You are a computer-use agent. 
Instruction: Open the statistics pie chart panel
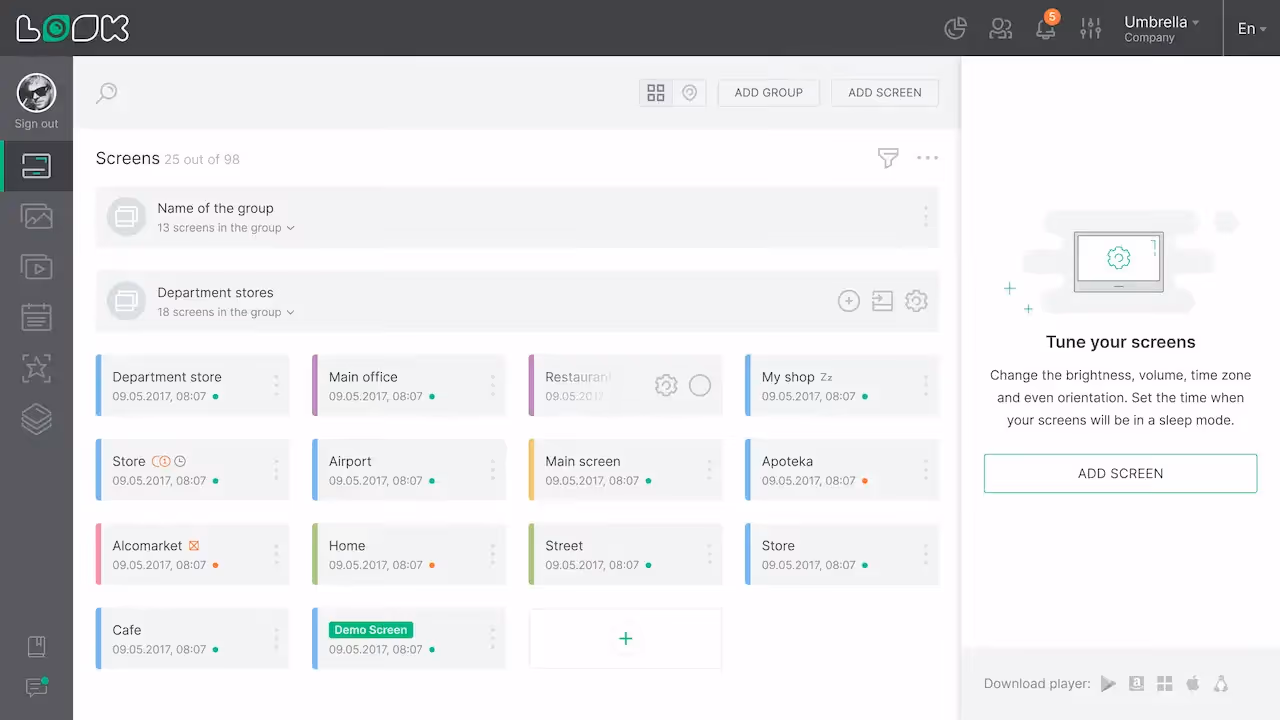(954, 28)
